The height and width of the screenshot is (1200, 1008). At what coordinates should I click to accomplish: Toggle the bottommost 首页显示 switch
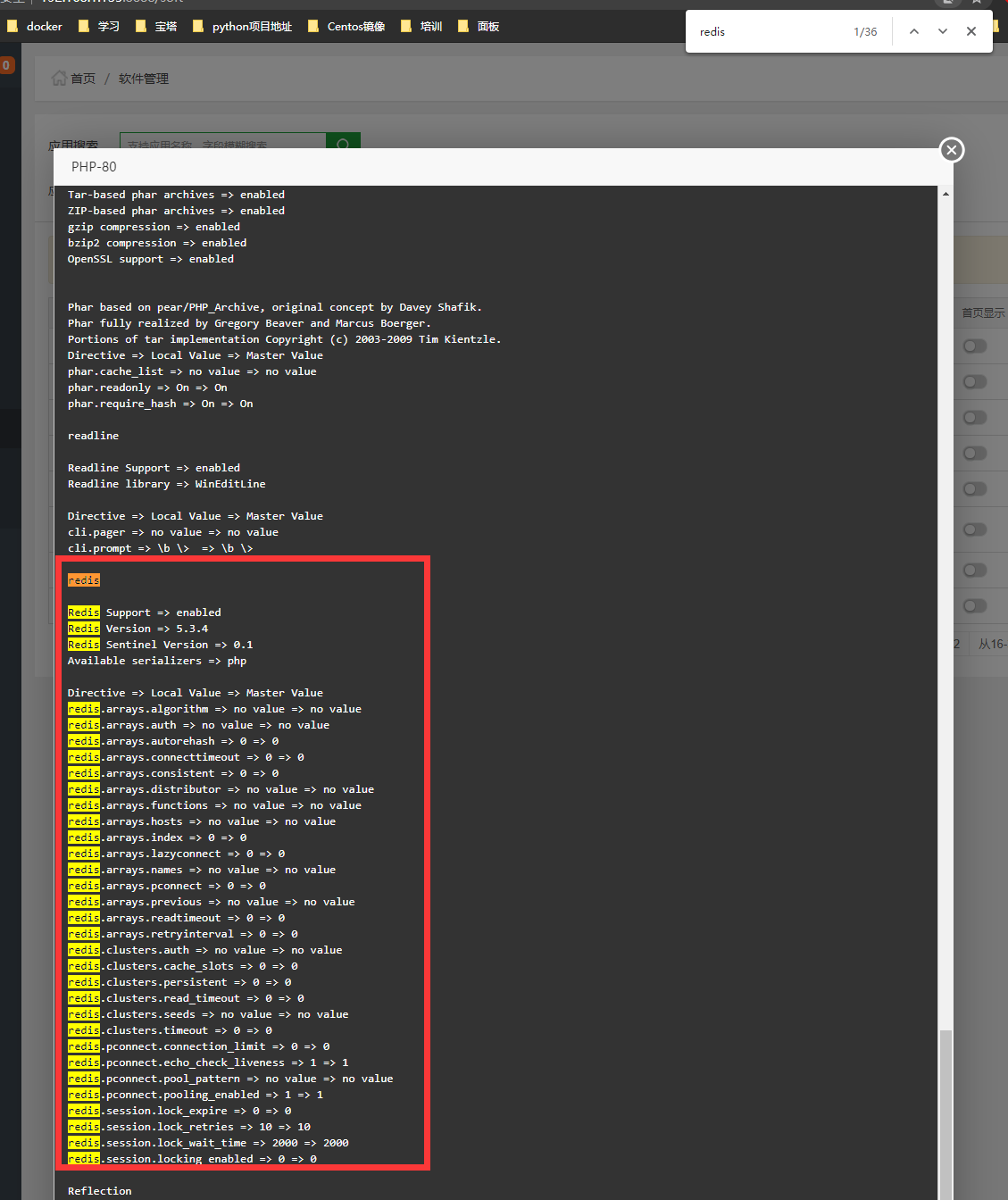(975, 605)
